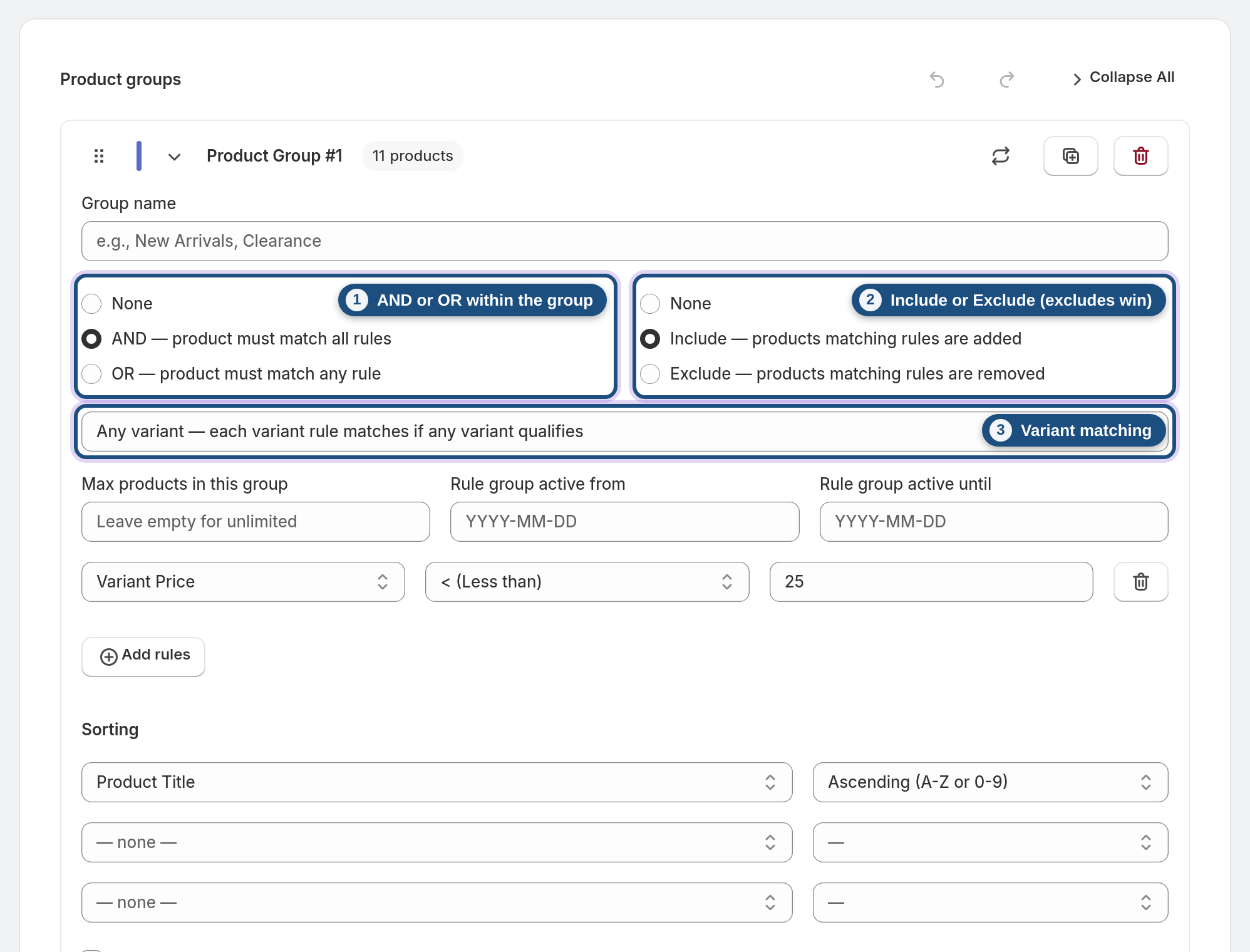
Task: Select None for include/exclude mode
Action: [650, 304]
